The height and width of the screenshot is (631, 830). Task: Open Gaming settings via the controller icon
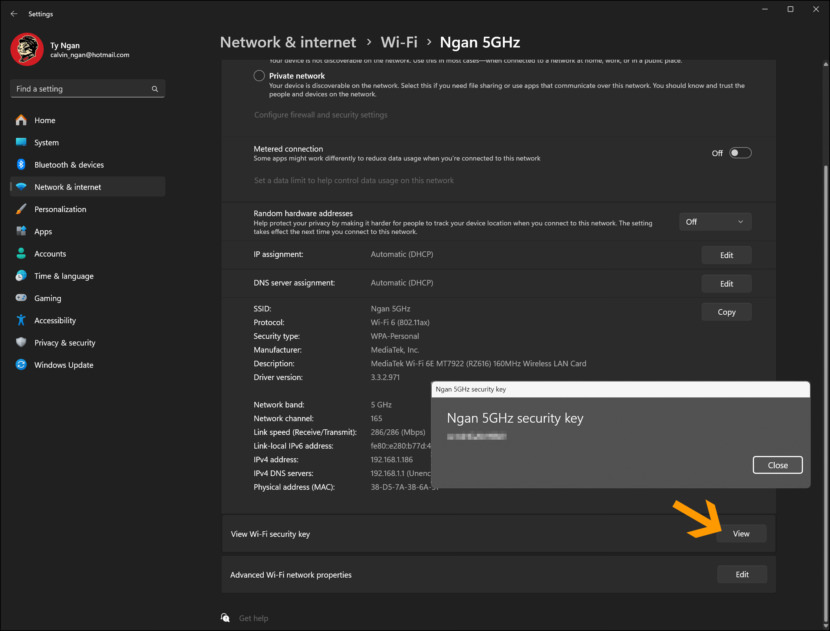(x=22, y=298)
